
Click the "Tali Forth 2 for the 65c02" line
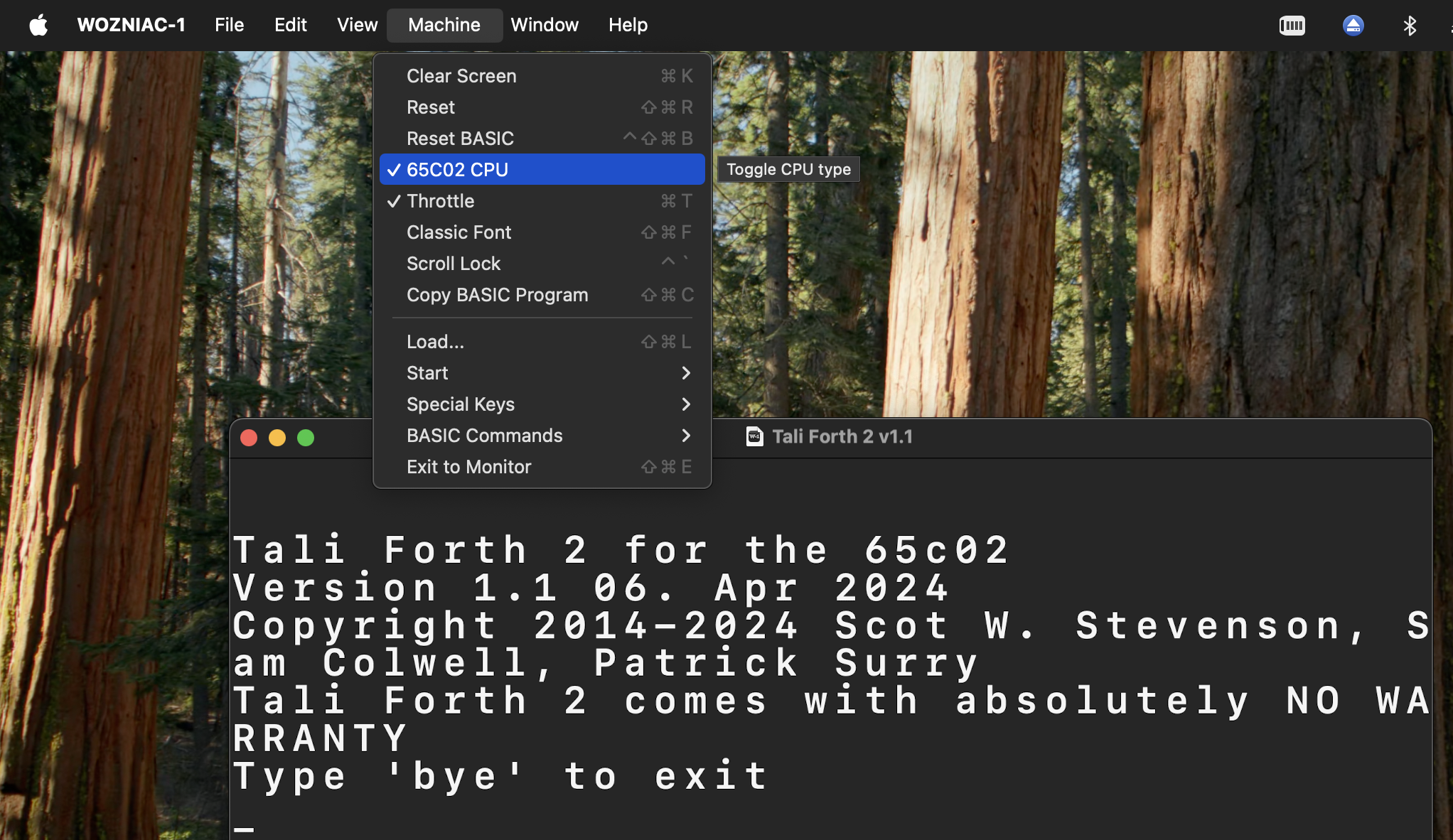[621, 550]
